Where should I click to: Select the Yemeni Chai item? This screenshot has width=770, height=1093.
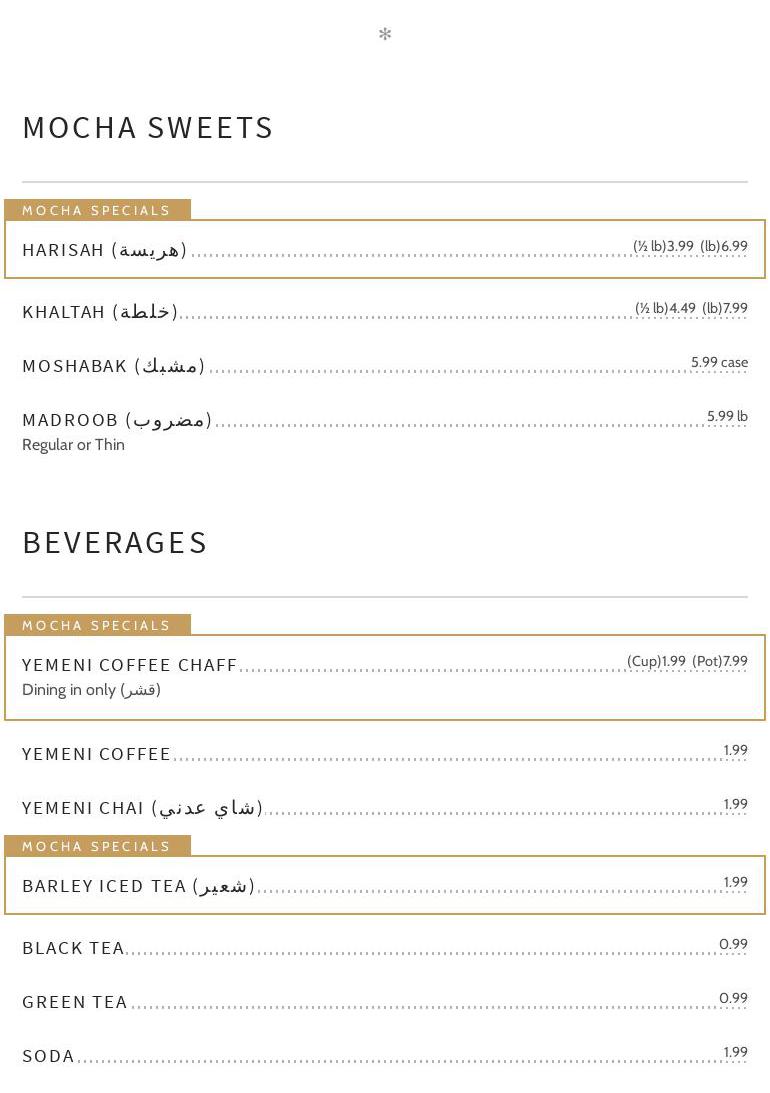point(142,808)
